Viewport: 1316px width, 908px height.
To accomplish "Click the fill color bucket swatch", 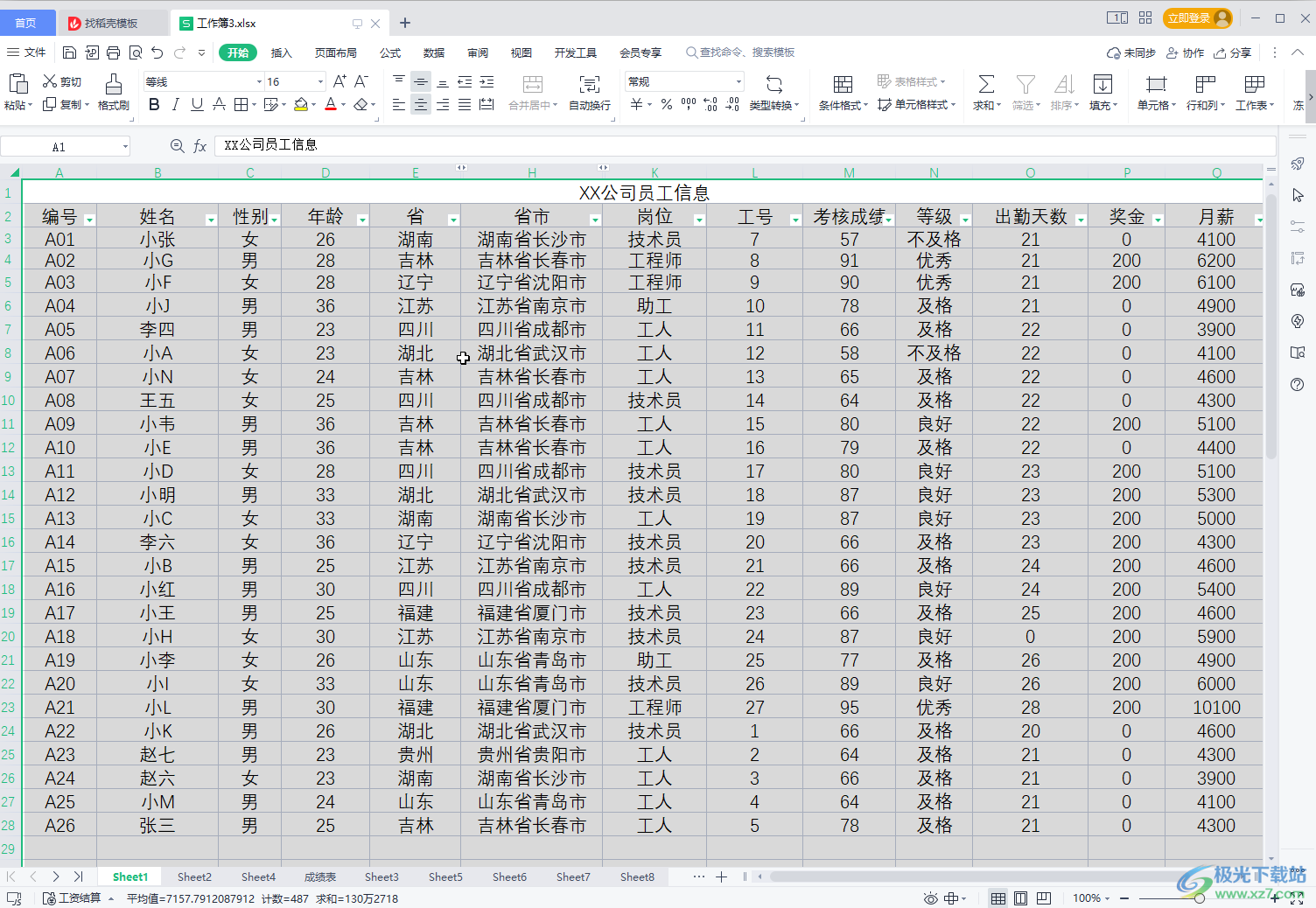I will (x=301, y=105).
